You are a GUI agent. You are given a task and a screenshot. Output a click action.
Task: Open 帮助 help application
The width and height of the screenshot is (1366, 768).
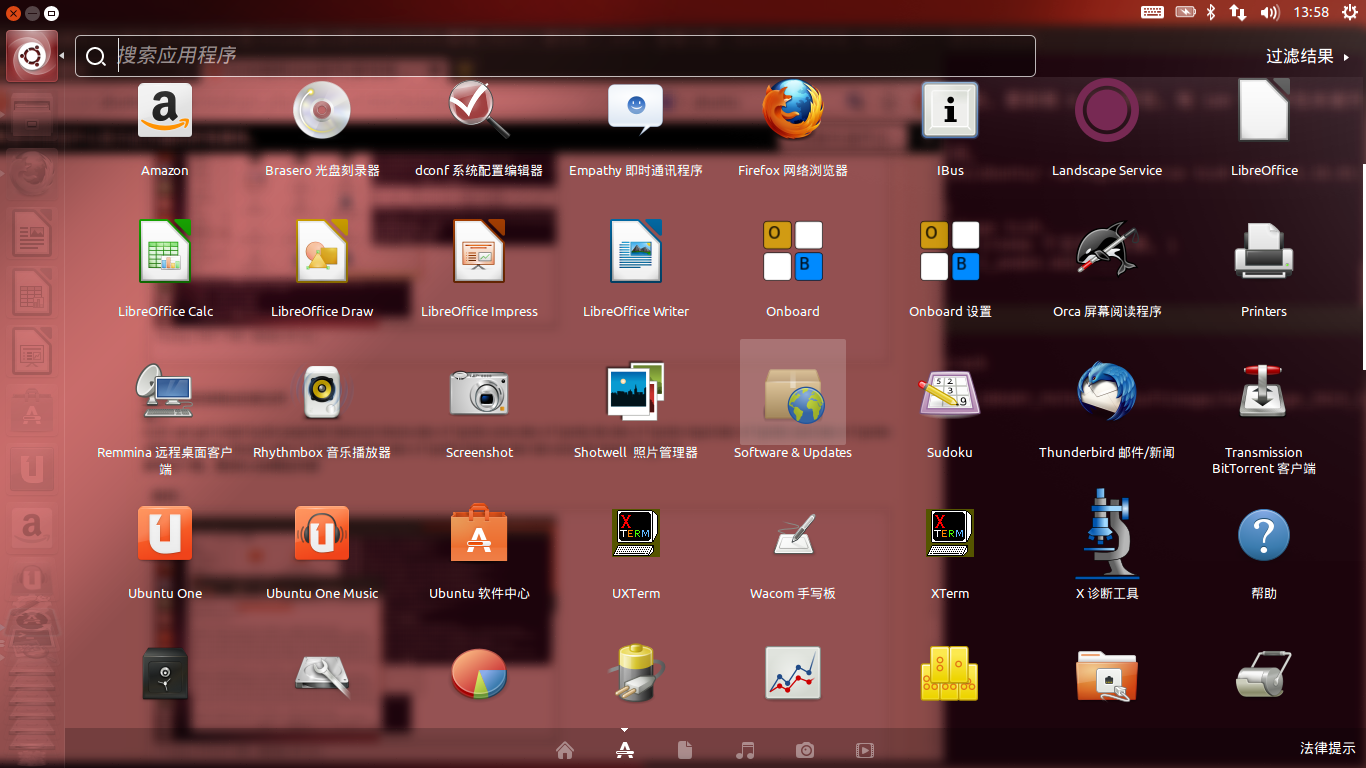(x=1264, y=535)
